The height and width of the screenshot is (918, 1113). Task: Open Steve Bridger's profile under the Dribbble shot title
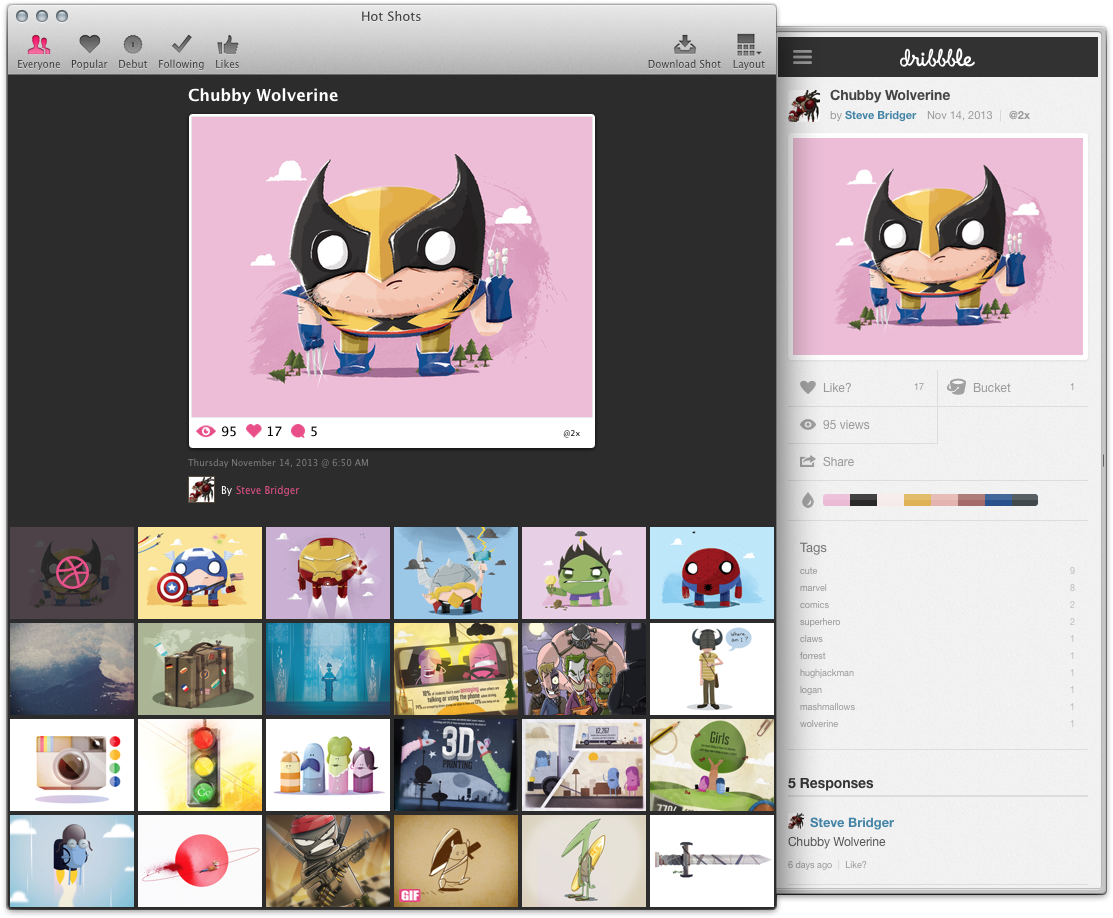(880, 115)
